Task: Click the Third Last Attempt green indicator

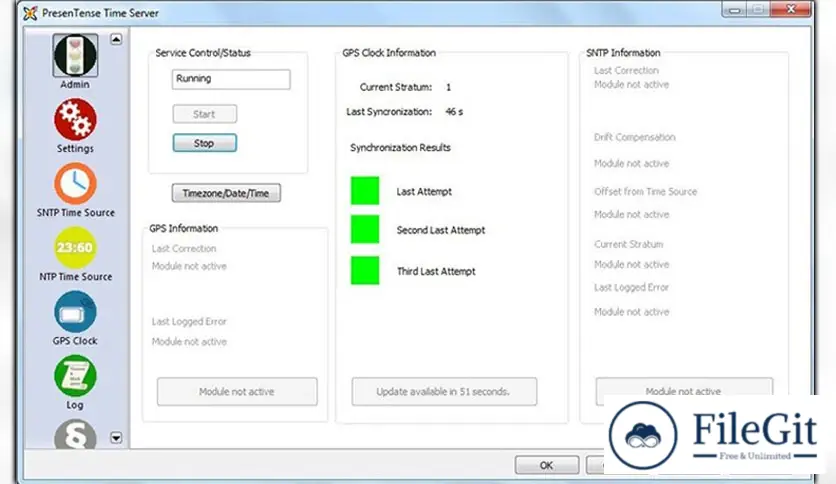Action: tap(365, 270)
